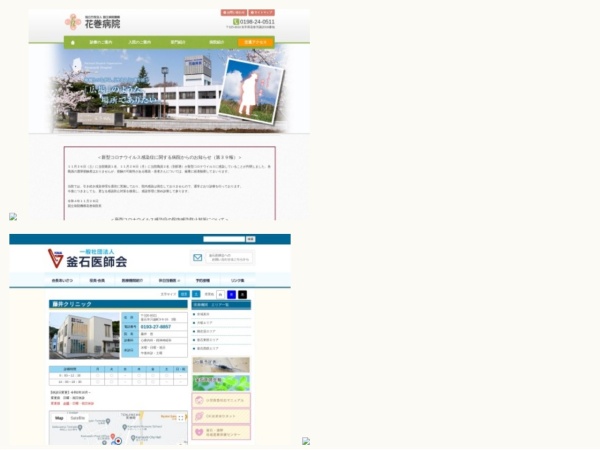Click the right red button above phone number

pos(262,13)
